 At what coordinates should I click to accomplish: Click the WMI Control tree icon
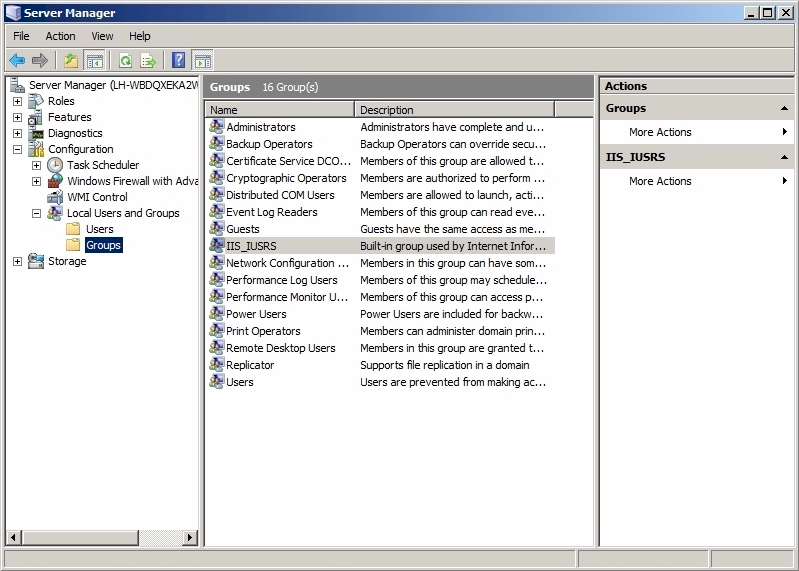tap(55, 197)
